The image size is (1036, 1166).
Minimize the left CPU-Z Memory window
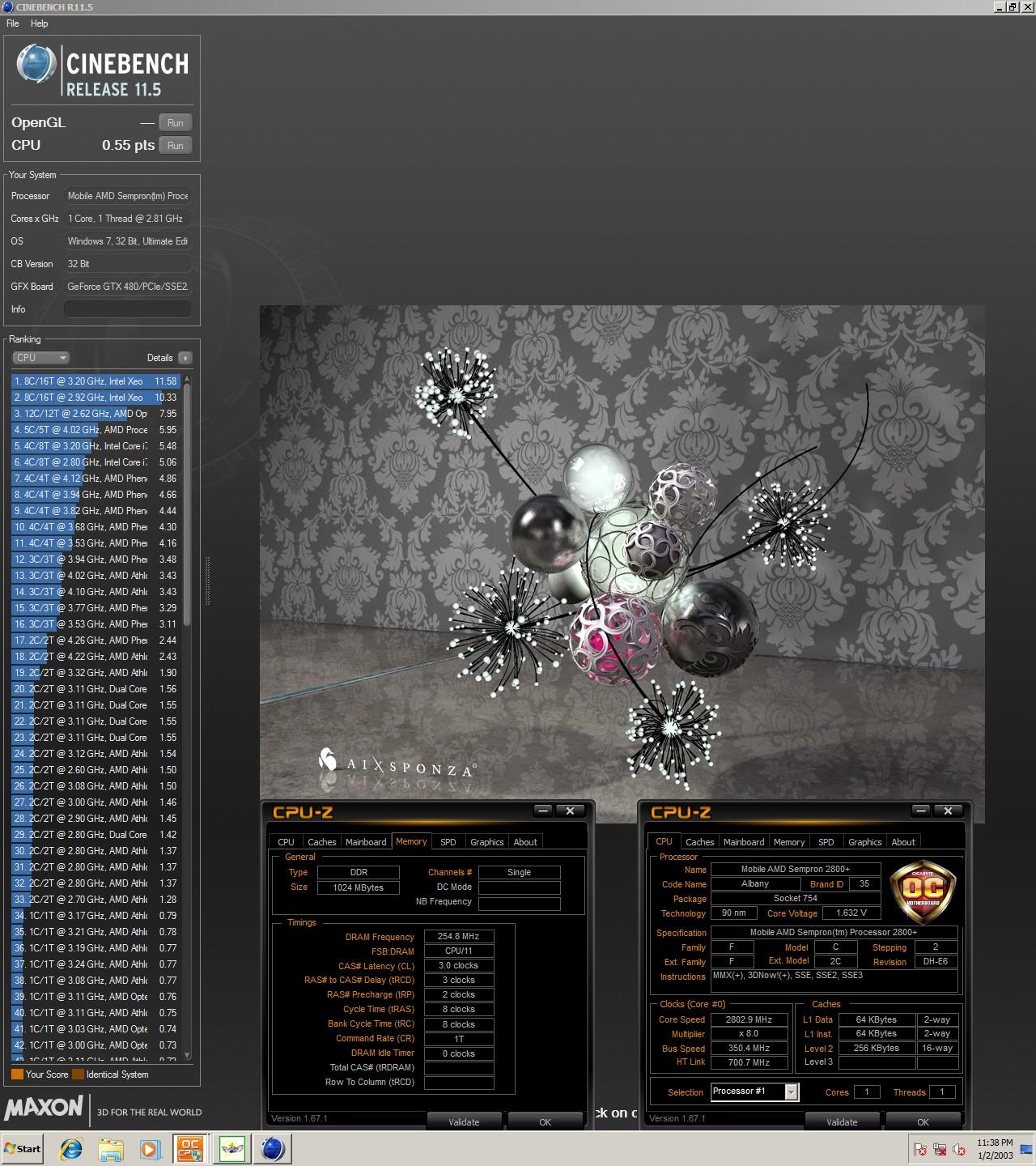click(543, 811)
